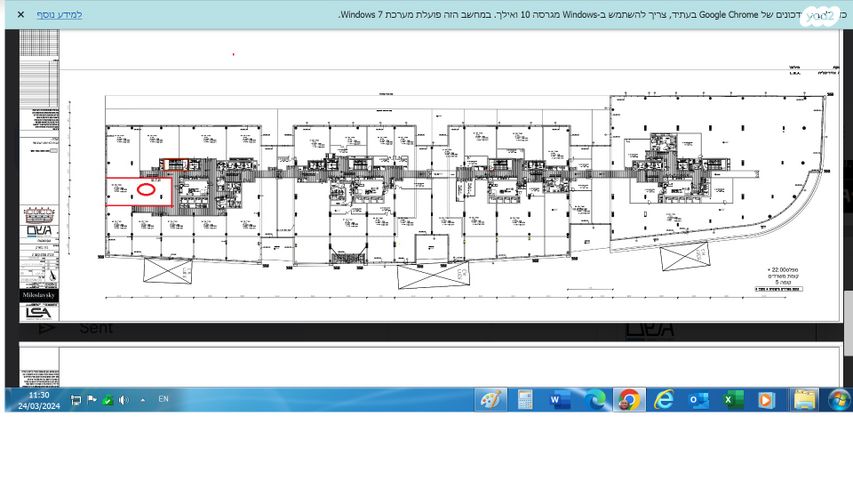Image resolution: width=853 pixels, height=480 pixels.
Task: Click the Windows Start button
Action: 839,400
